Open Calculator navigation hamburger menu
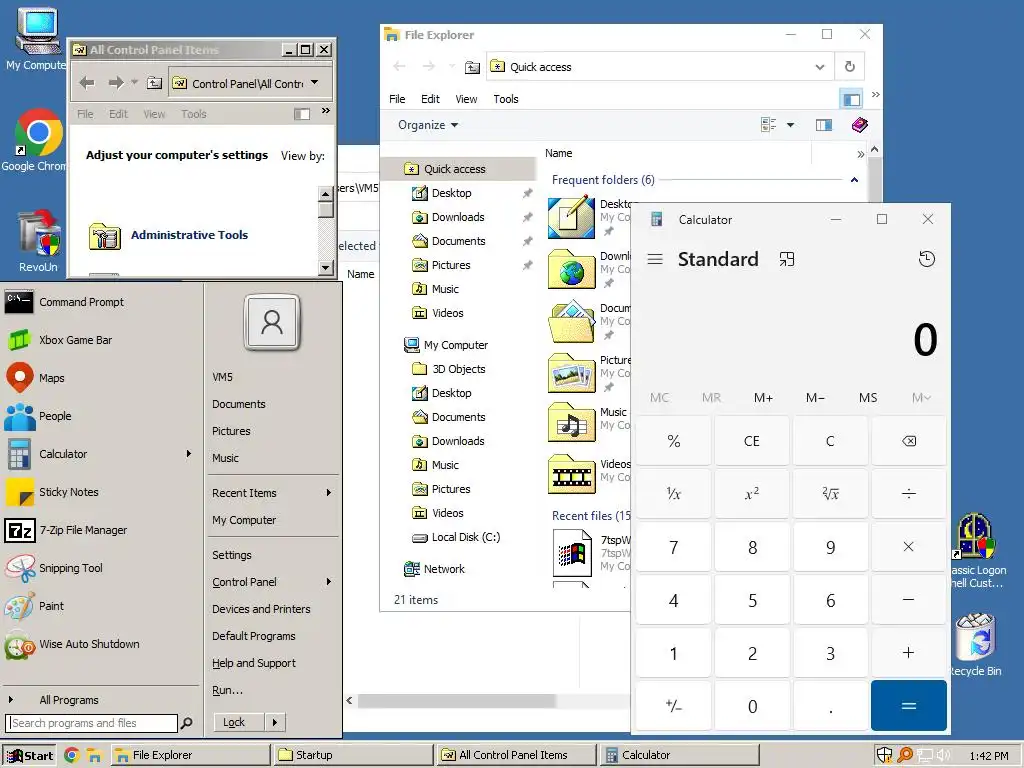 (x=655, y=259)
